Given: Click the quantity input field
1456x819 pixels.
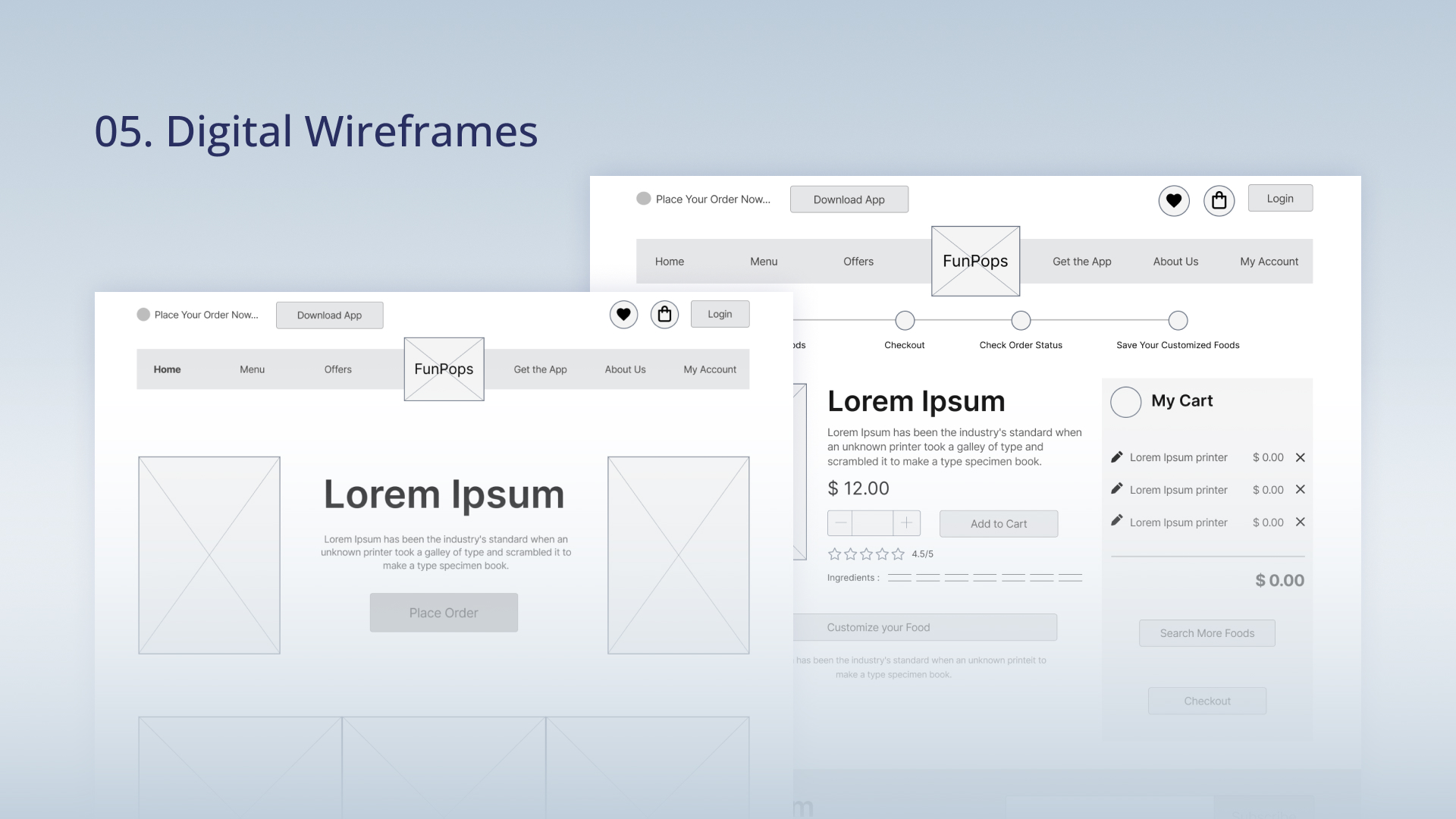Looking at the screenshot, I should click(x=873, y=523).
